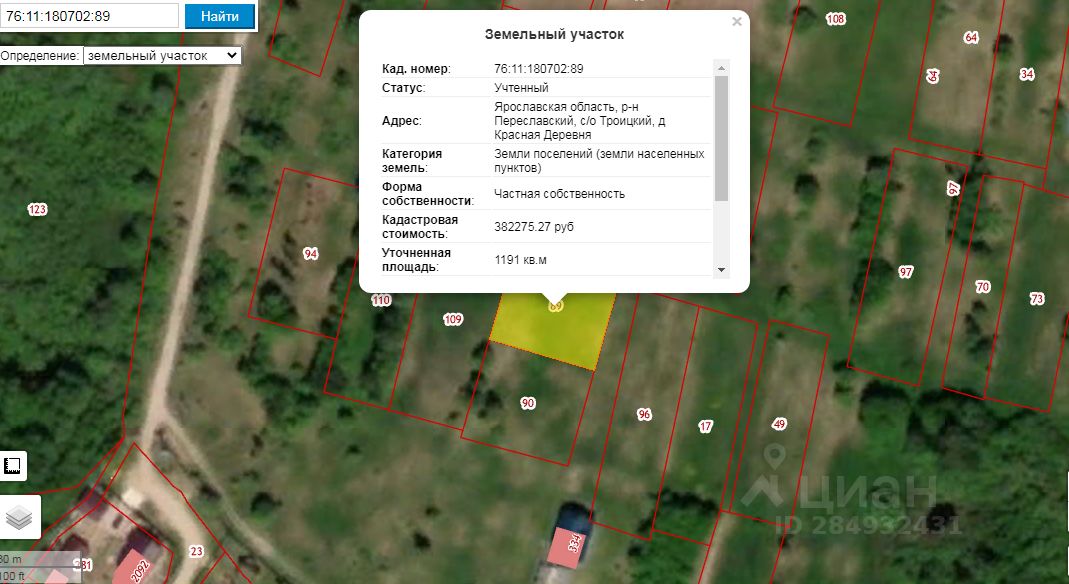Click the popup scrollbar down arrow
1069x584 pixels.
click(x=721, y=271)
